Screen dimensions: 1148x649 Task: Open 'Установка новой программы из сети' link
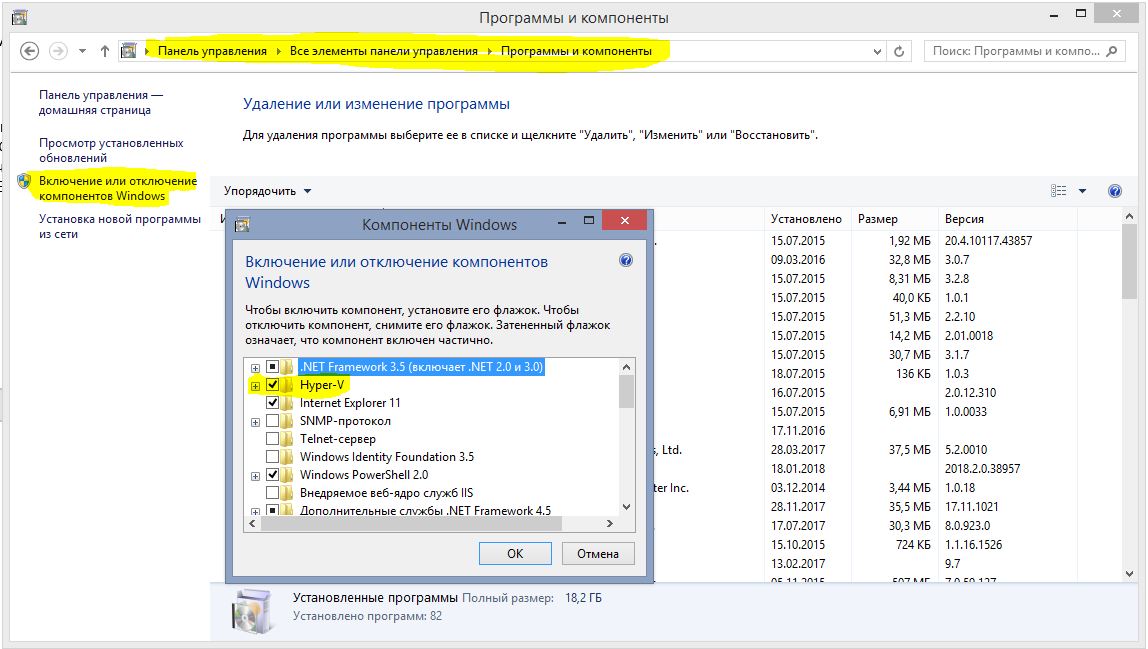click(x=119, y=226)
